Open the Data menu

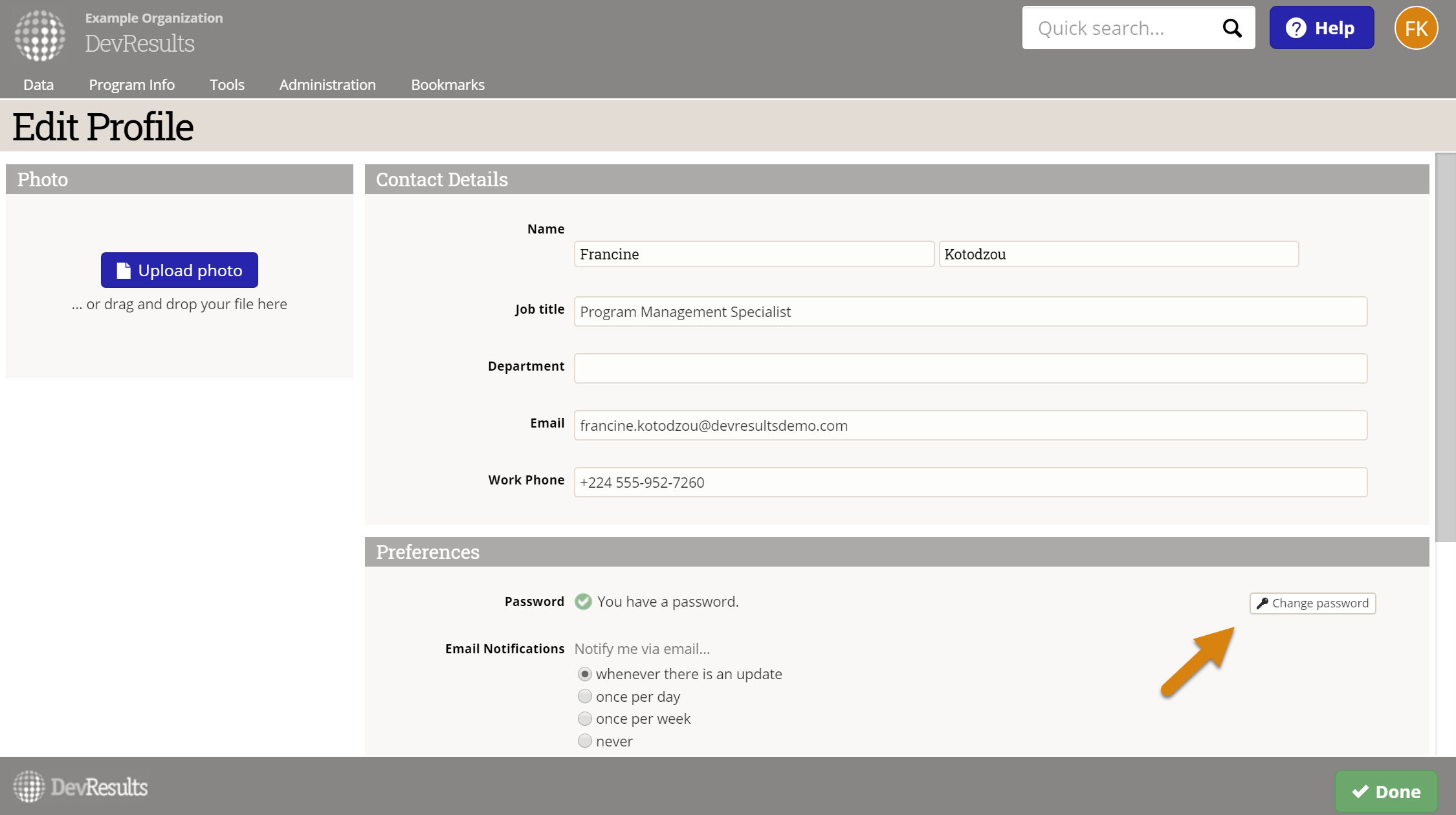click(x=38, y=85)
